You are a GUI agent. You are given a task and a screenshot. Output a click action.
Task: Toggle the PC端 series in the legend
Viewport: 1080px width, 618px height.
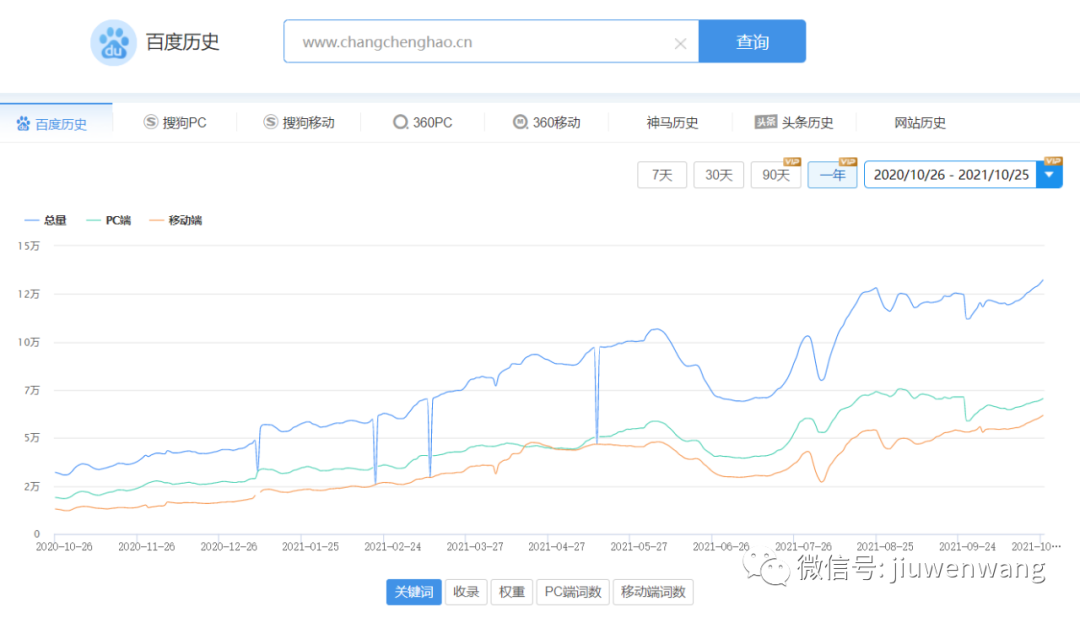(108, 220)
